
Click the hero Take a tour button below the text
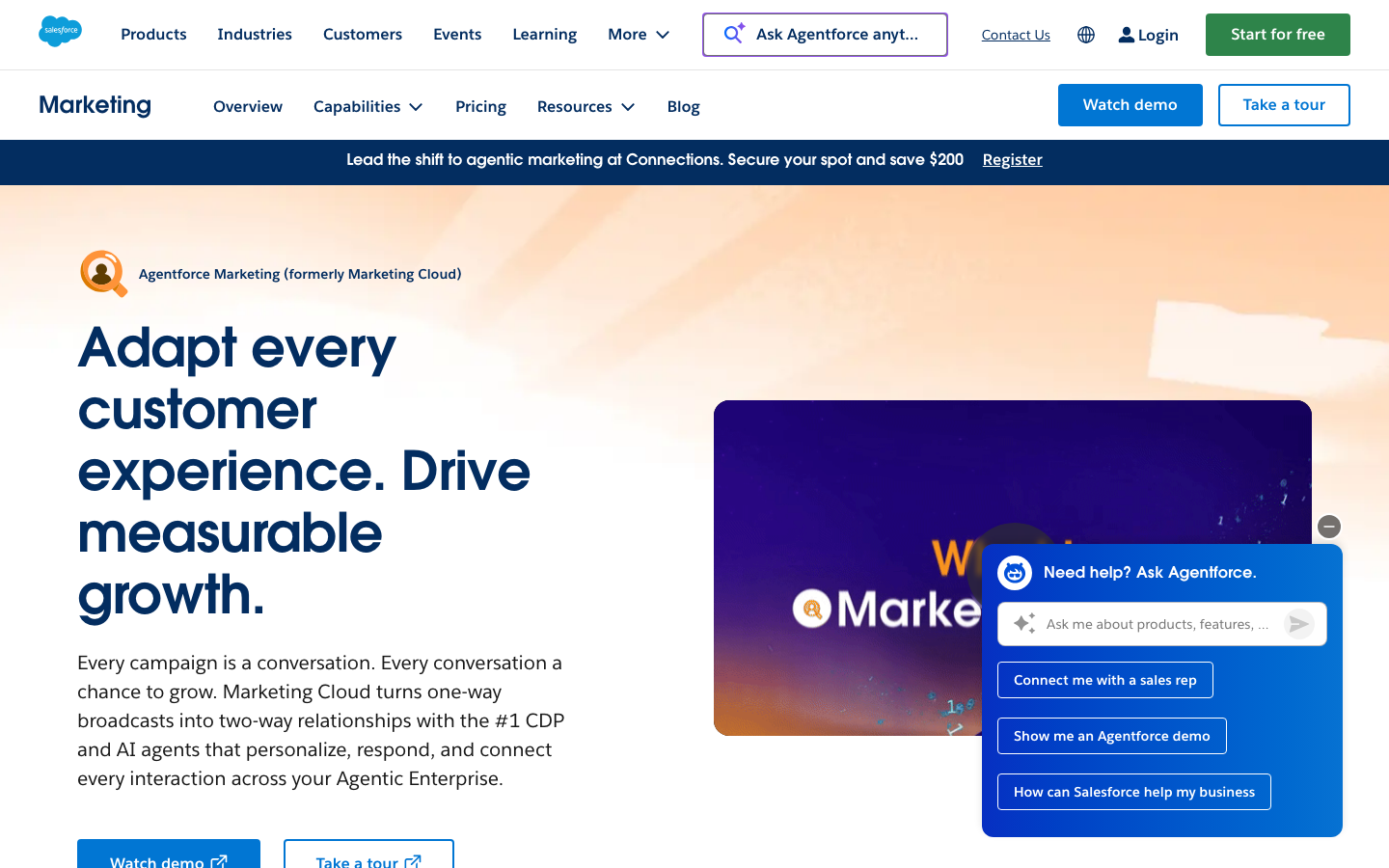click(x=368, y=854)
